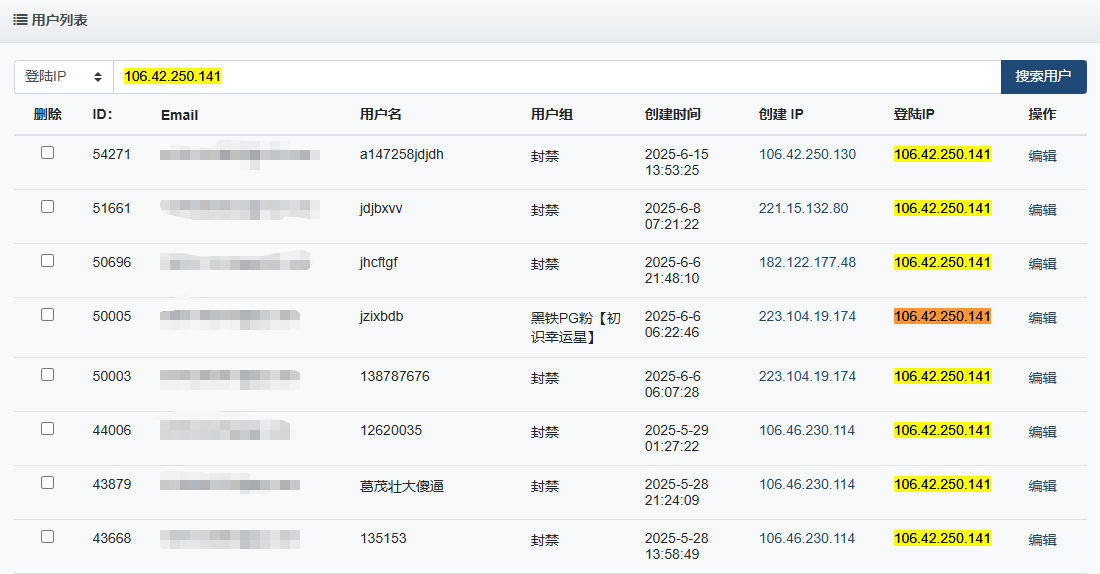Click the orange-highlighted login IP for ID 50005
This screenshot has width=1100, height=574.
tap(942, 316)
